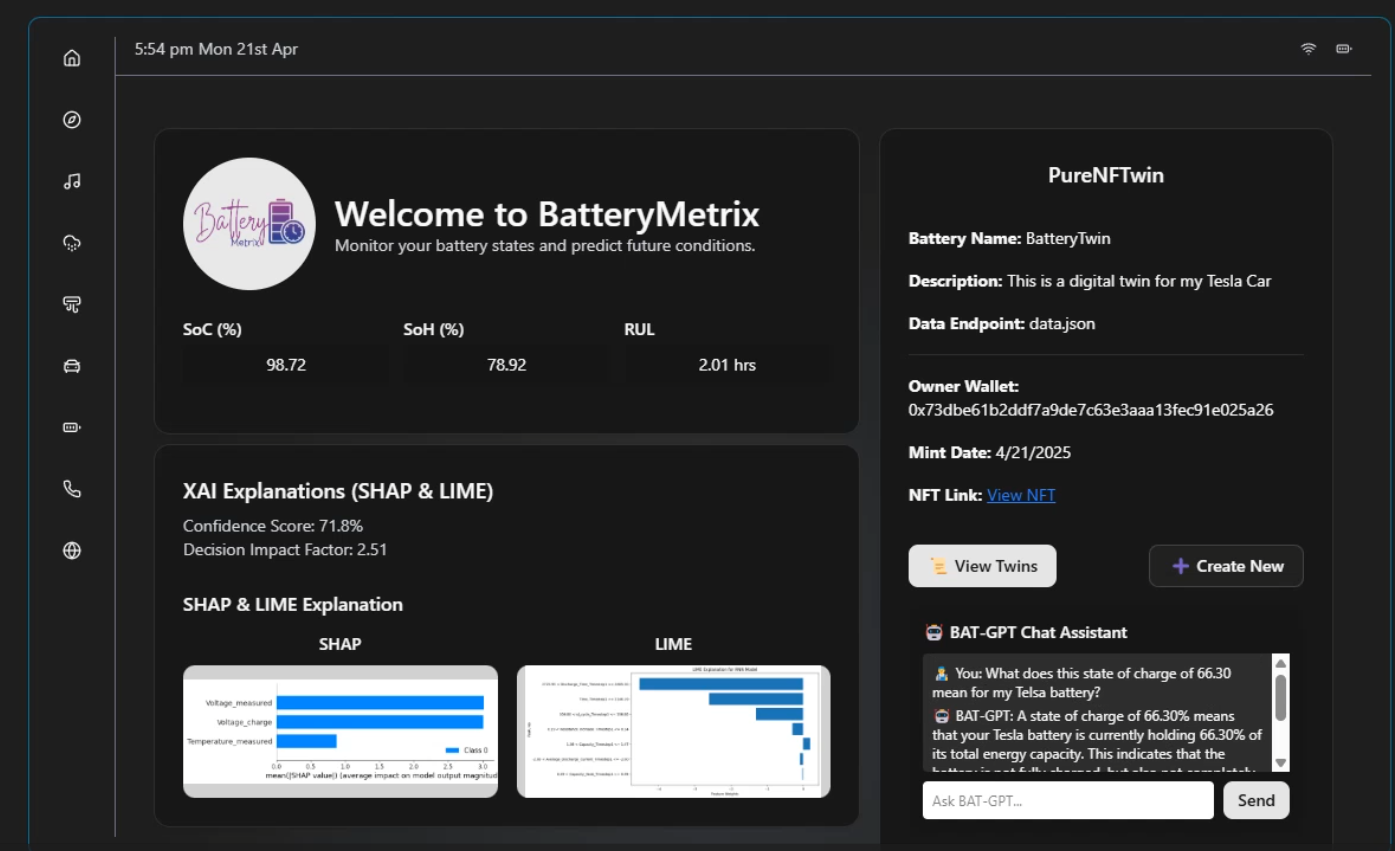Viewport: 1395px width, 851px height.
Task: Click the owner wallet address
Action: click(x=1091, y=410)
